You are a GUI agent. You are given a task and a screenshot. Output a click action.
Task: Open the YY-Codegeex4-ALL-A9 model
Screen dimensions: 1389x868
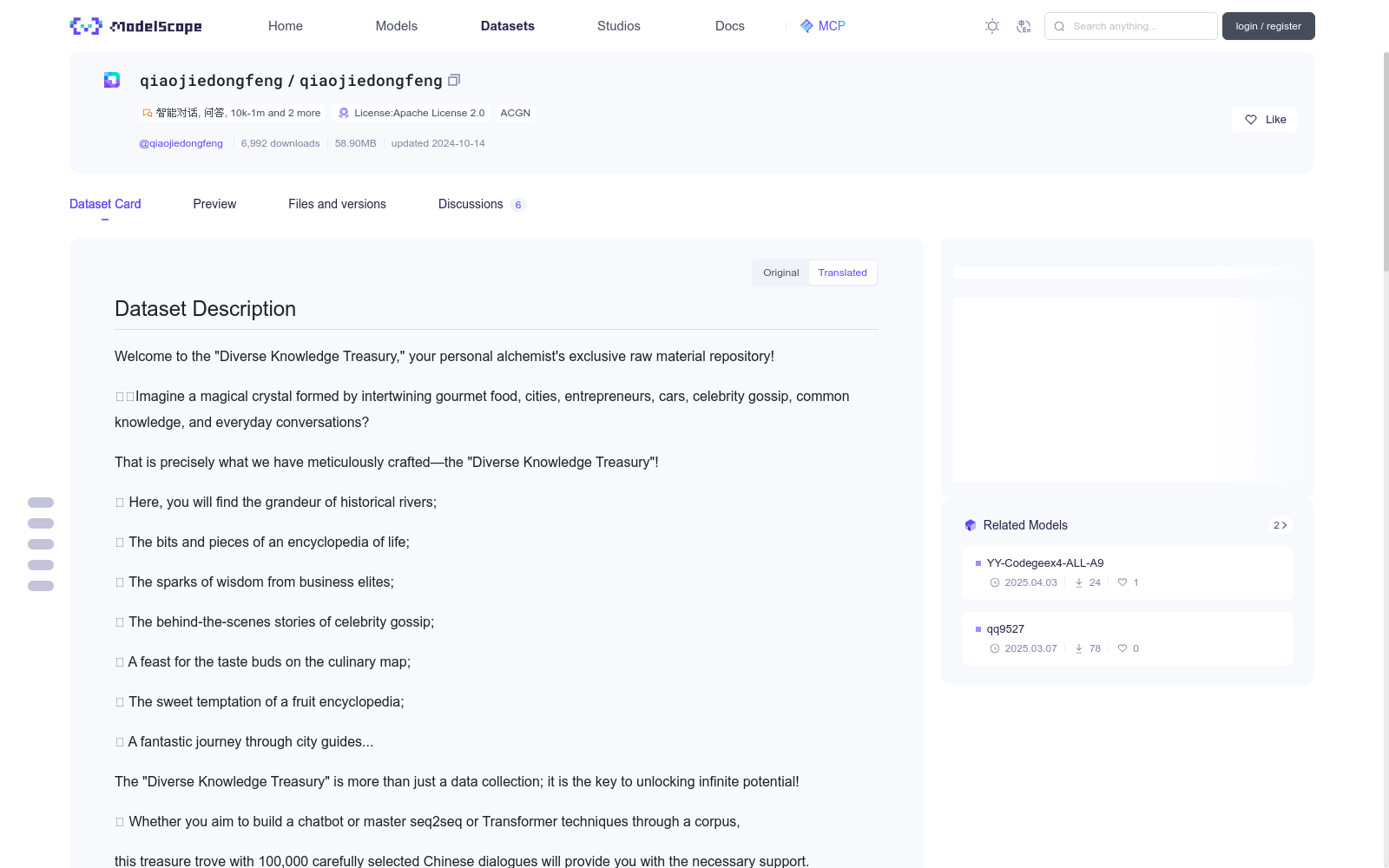[x=1127, y=573]
